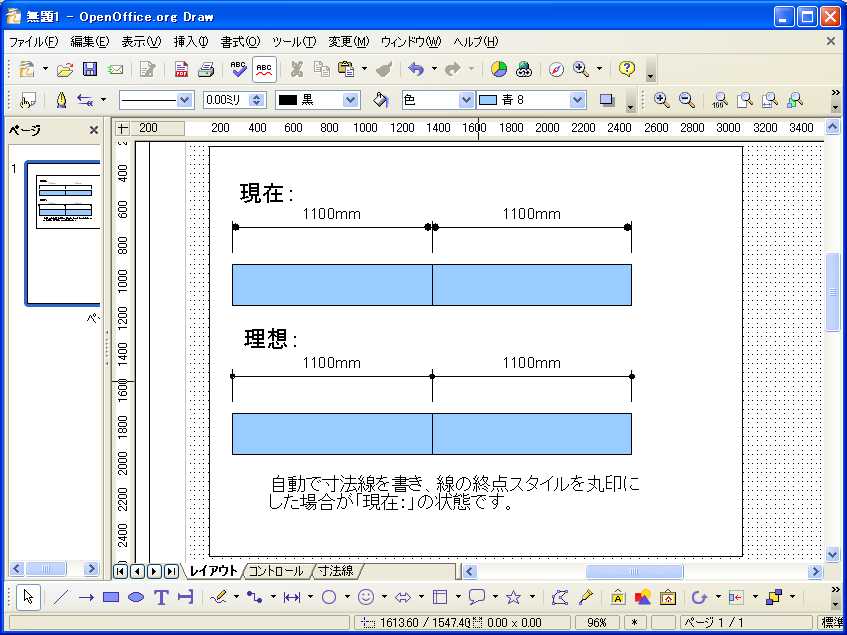Screen dimensions: 847x635
Task: Open the area fill type dropdown 色
Action: click(x=466, y=100)
